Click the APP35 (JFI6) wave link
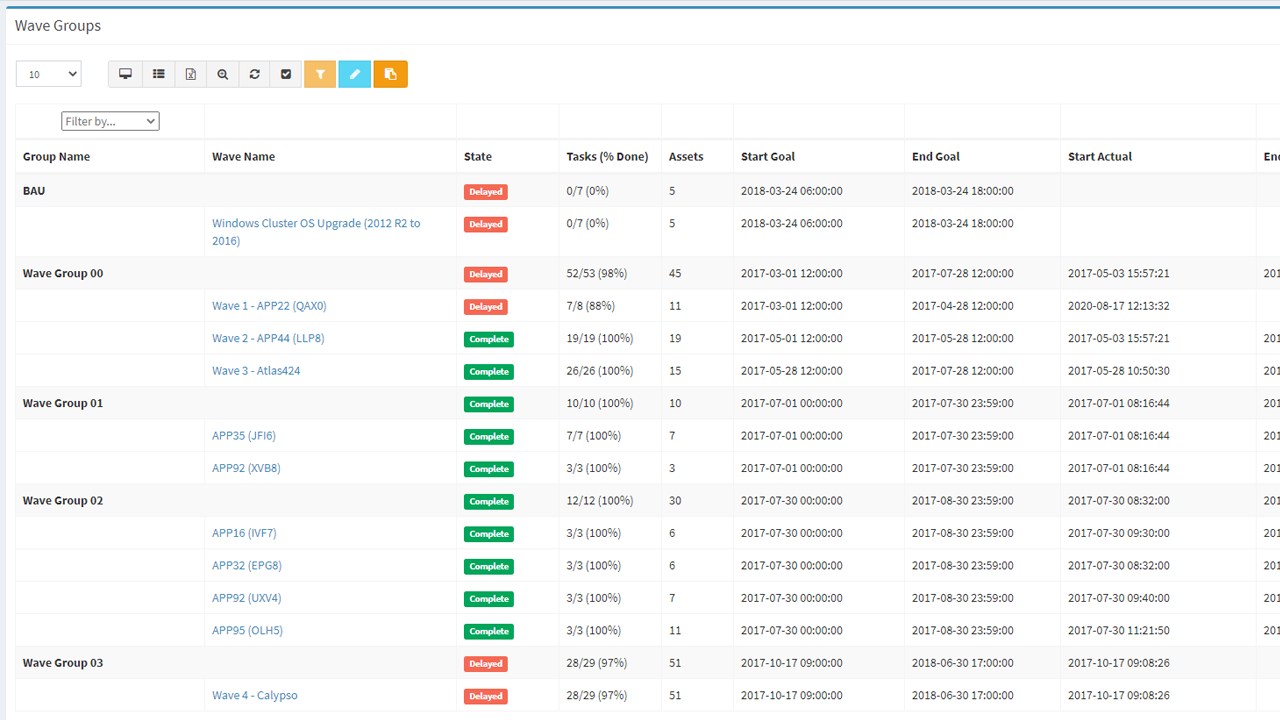This screenshot has width=1280, height=720. click(x=244, y=436)
